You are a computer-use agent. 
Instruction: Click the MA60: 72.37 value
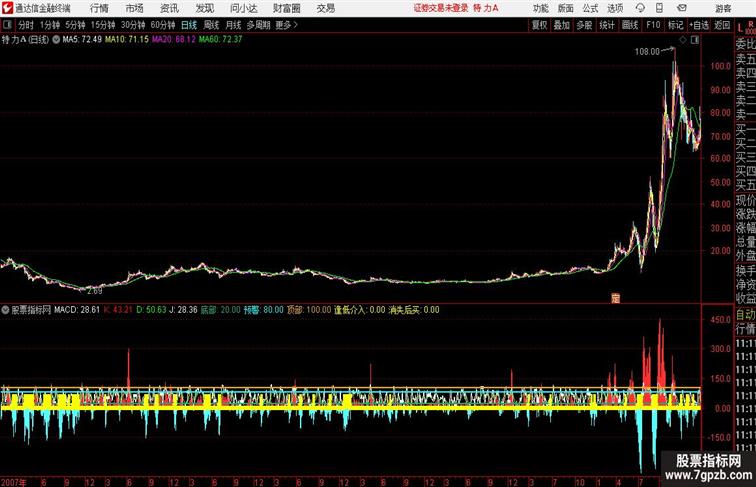pos(220,40)
